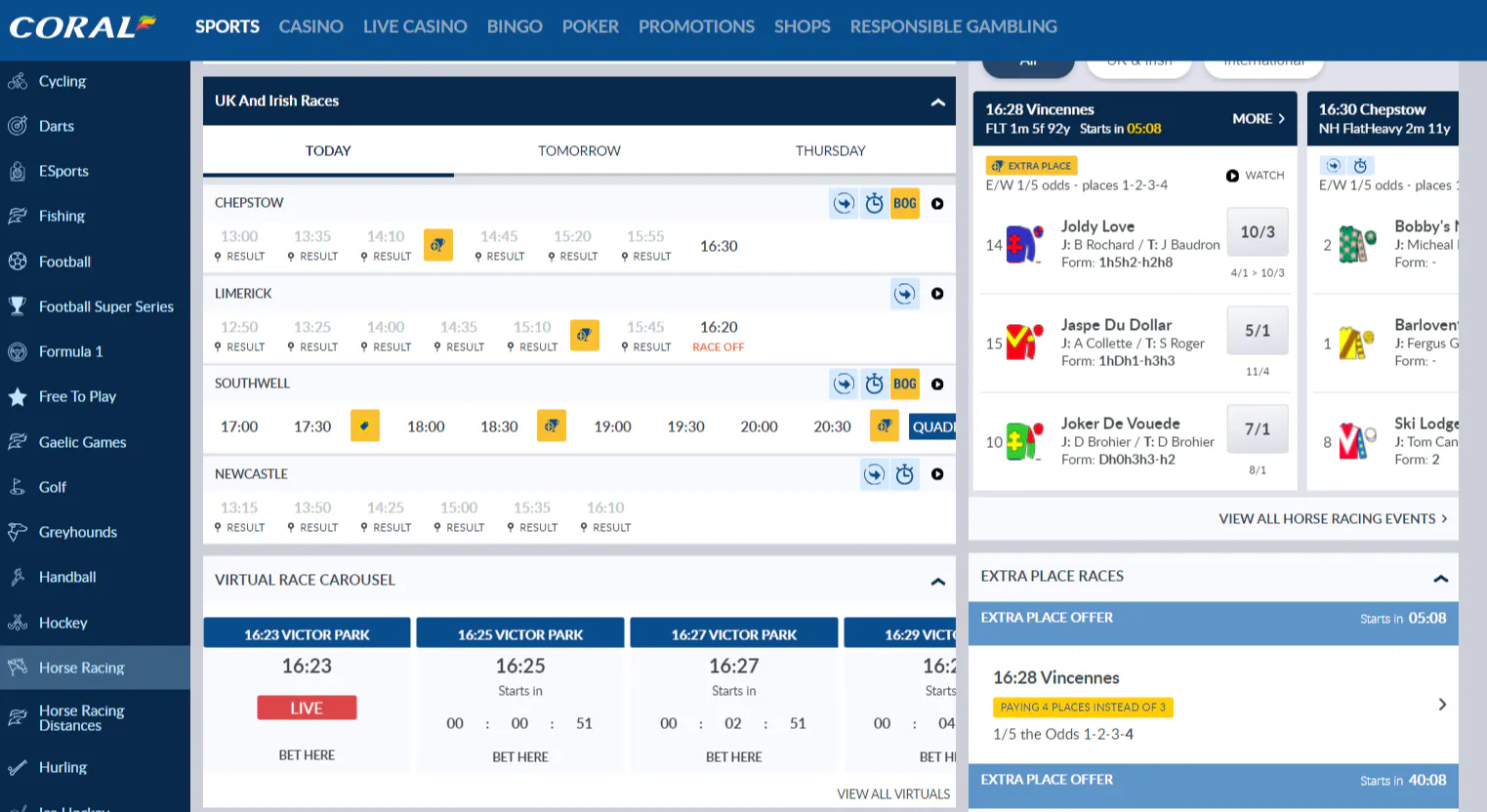Click the Chepstow BOG badge
The width and height of the screenshot is (1487, 812).
[905, 203]
